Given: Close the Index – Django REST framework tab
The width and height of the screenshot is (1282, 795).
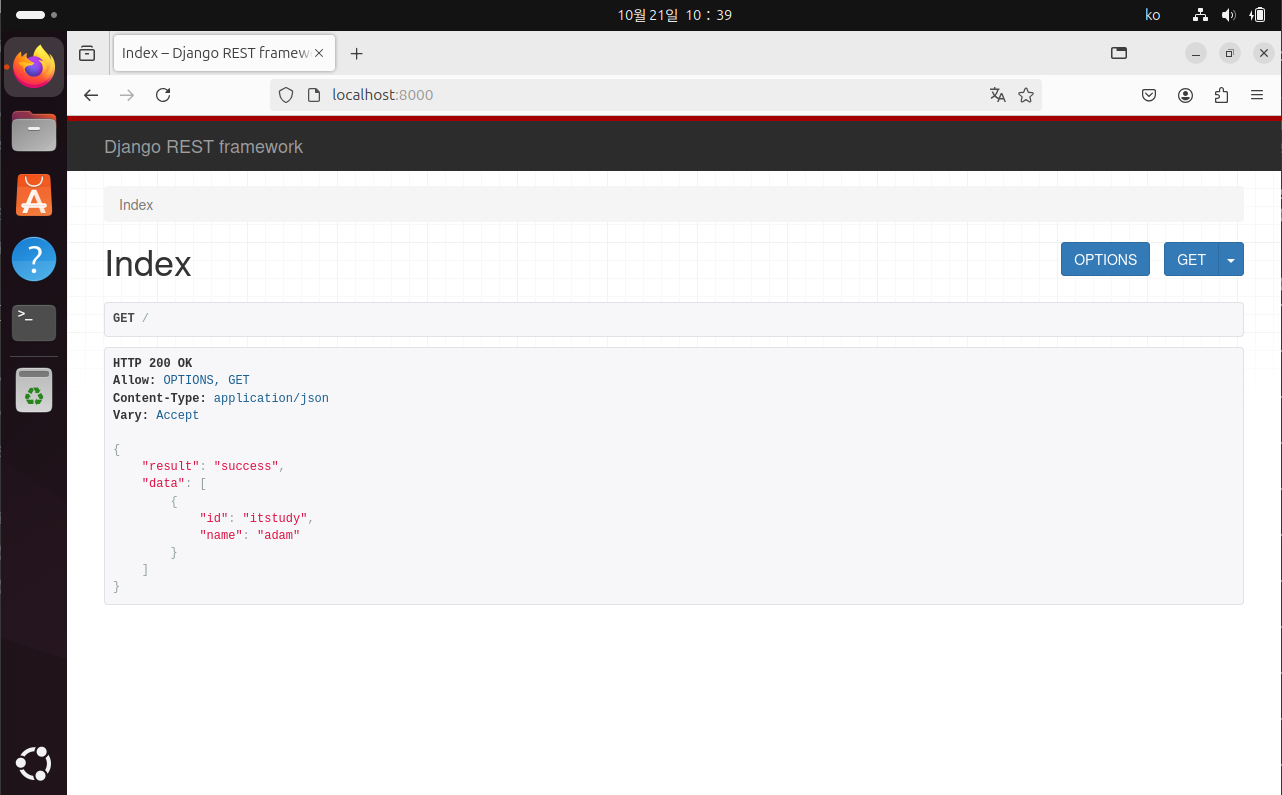Looking at the screenshot, I should 319,53.
